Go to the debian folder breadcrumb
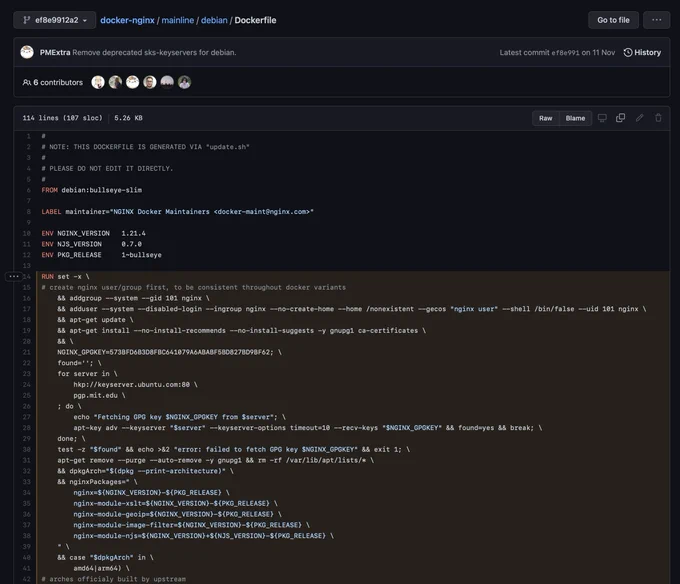 pyautogui.click(x=214, y=20)
